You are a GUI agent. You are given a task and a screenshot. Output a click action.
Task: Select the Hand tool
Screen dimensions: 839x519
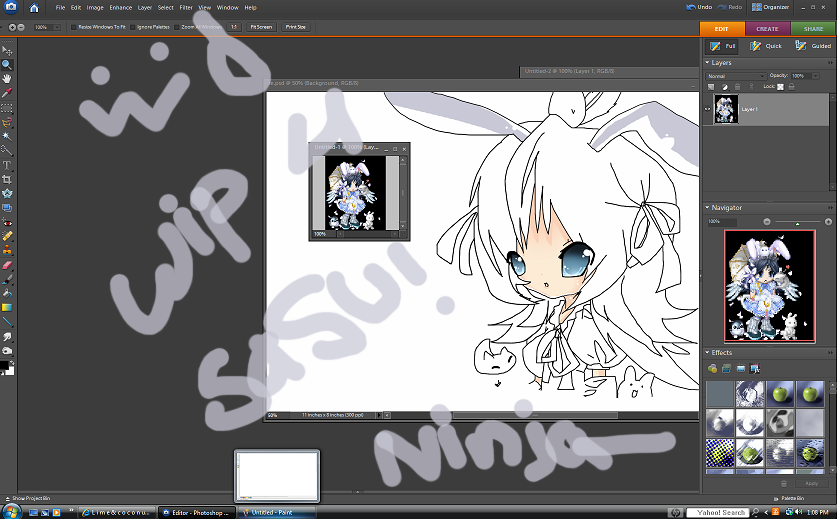coord(7,79)
